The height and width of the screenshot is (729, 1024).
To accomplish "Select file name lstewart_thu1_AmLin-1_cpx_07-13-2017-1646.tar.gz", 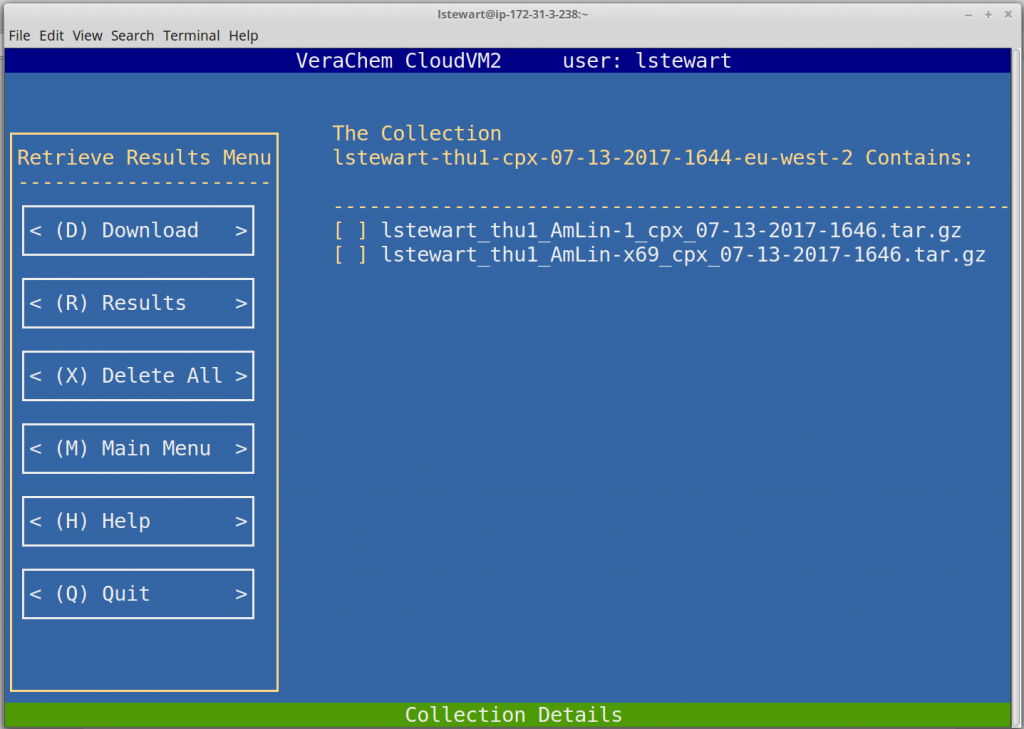I will 671,231.
